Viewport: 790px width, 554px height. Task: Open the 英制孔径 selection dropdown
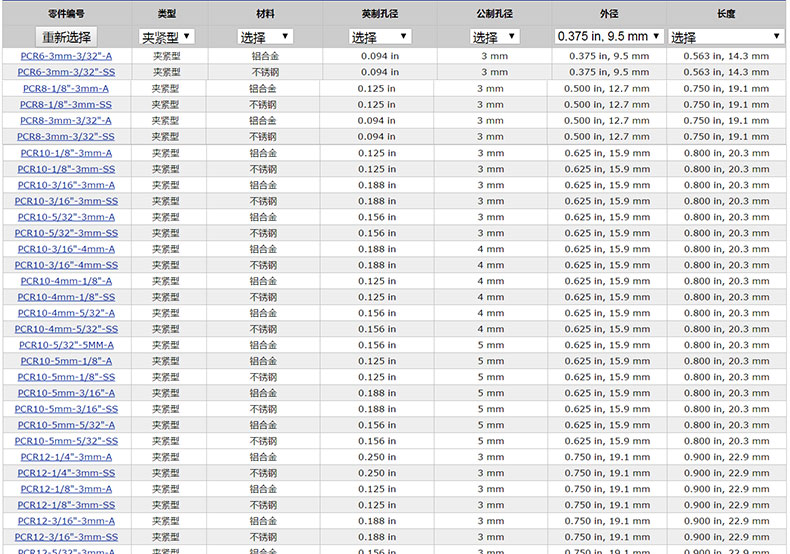tap(377, 37)
